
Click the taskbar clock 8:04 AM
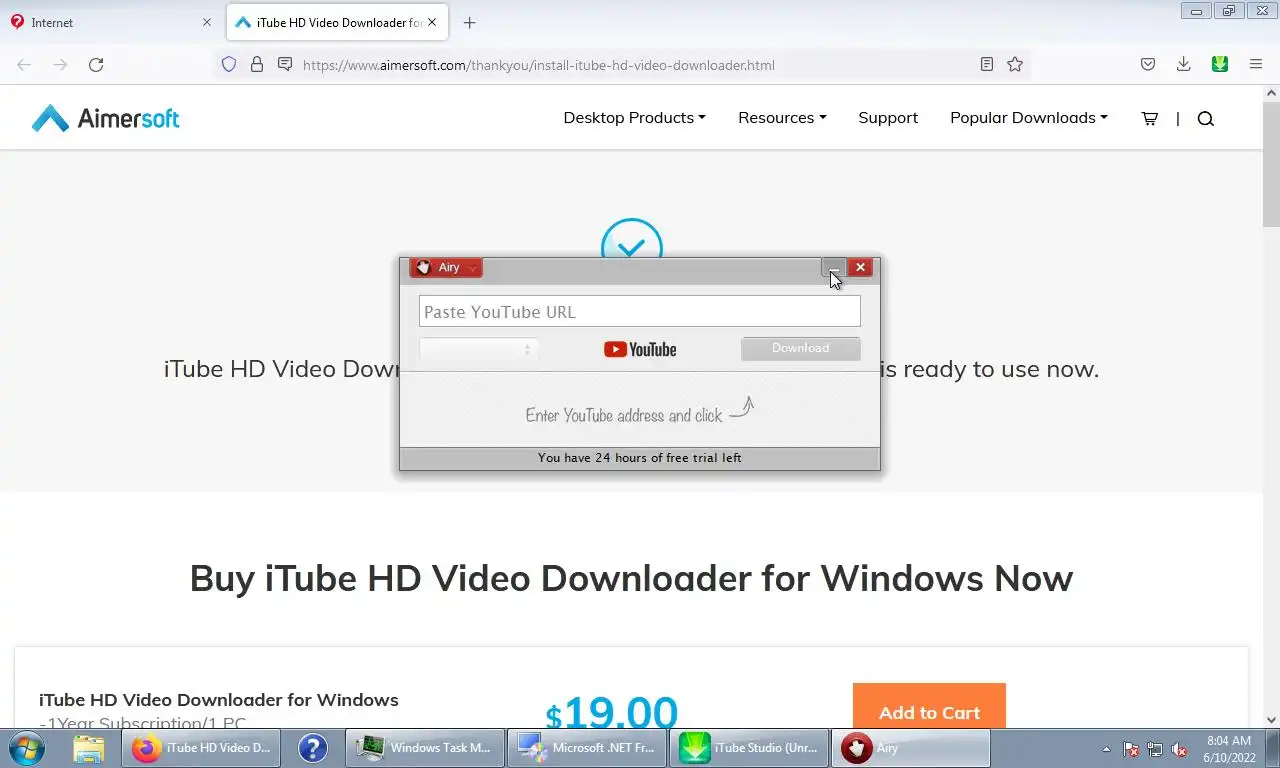coord(1229,749)
